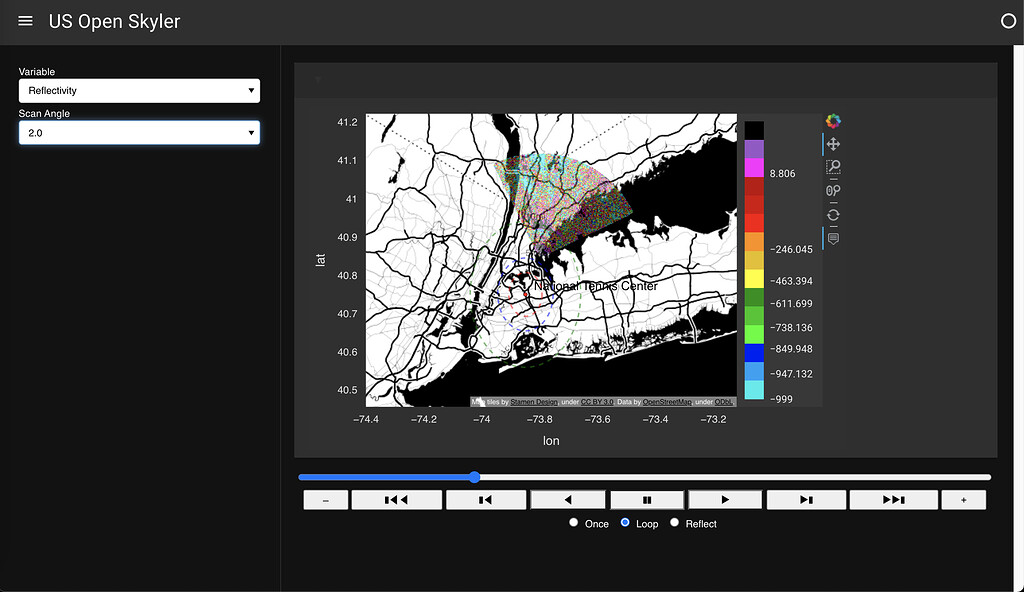Select the Pan tool
The image size is (1024, 592).
pyautogui.click(x=833, y=145)
